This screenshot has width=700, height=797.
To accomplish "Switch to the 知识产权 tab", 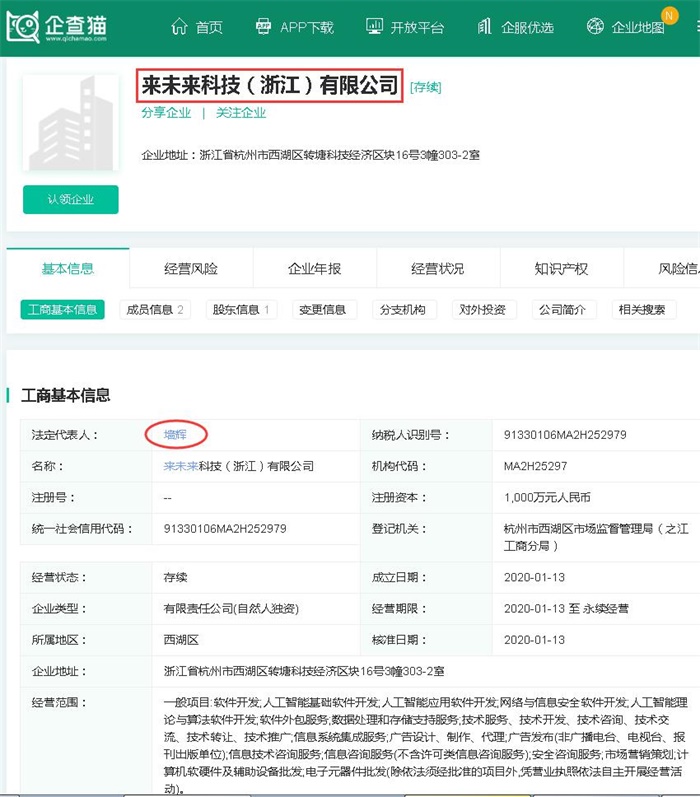I will [x=562, y=268].
